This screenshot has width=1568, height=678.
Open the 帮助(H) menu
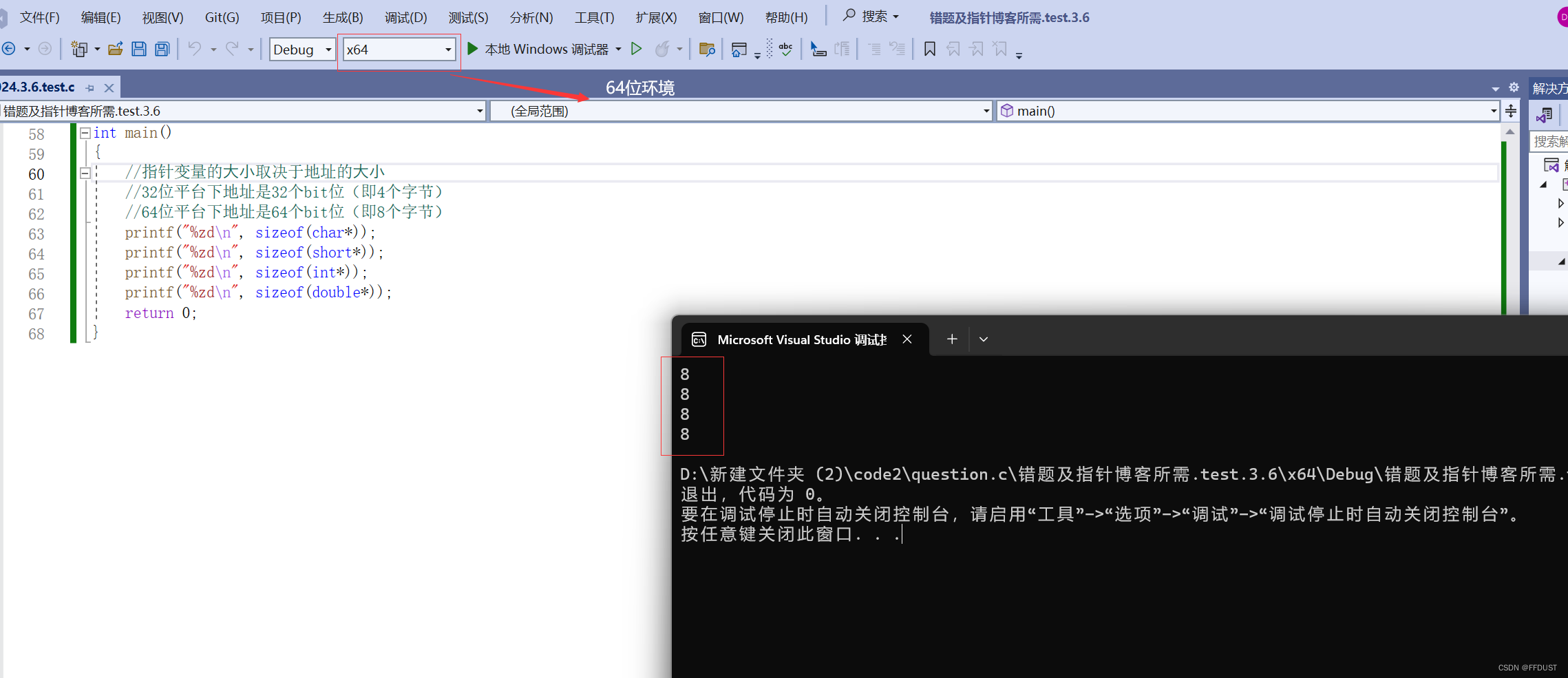coord(786,17)
